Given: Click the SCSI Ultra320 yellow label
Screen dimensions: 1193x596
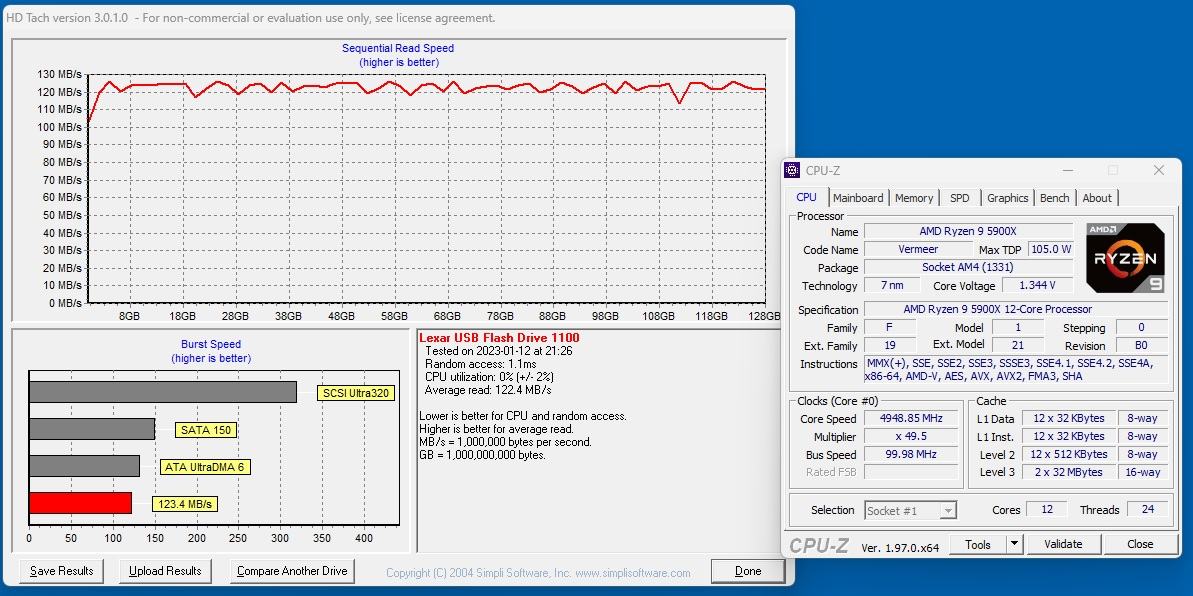Looking at the screenshot, I should tap(355, 394).
